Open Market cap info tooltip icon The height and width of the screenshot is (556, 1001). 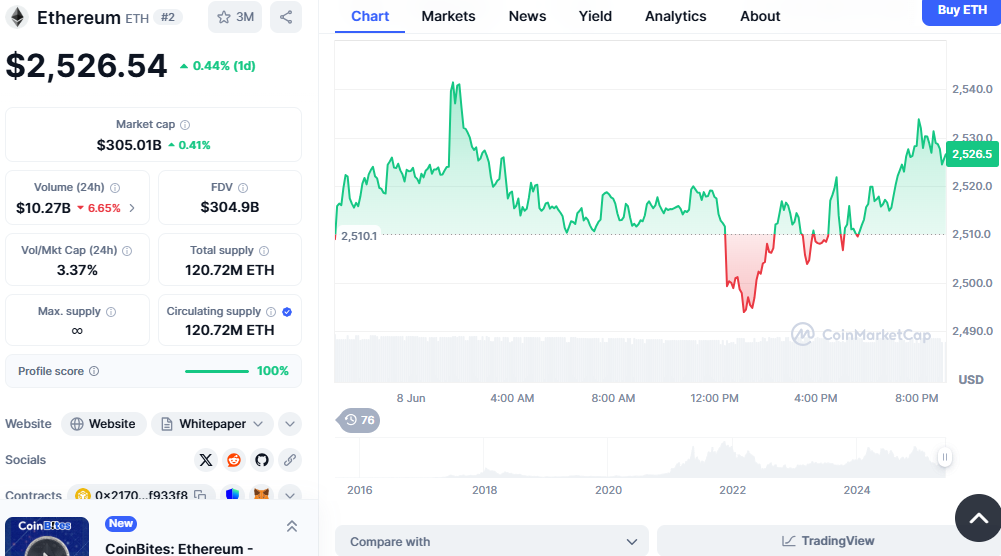pos(185,124)
